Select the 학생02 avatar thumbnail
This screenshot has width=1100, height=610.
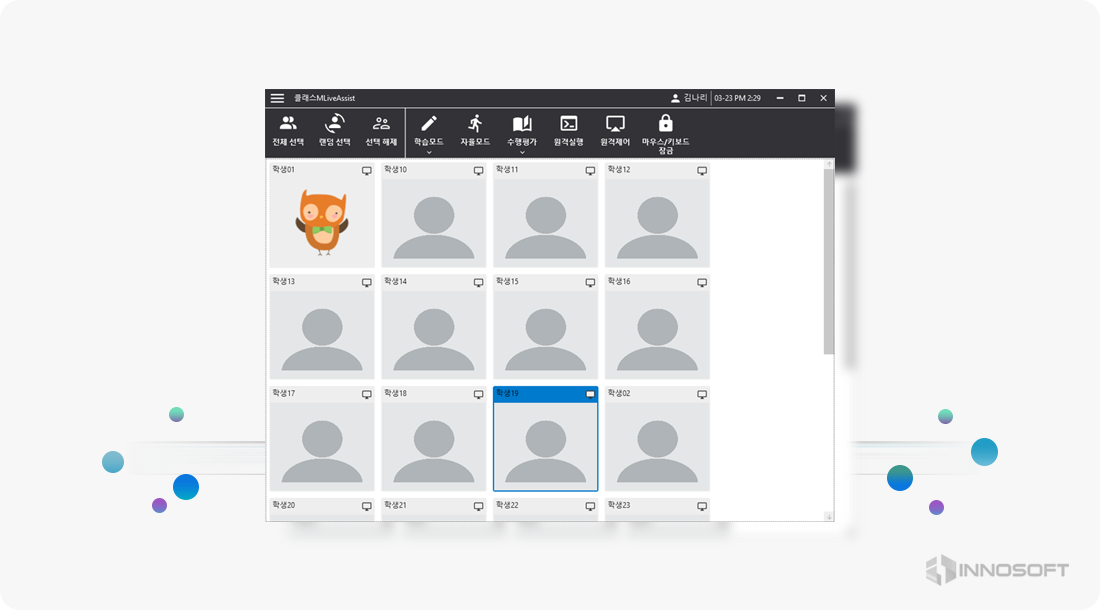(657, 446)
